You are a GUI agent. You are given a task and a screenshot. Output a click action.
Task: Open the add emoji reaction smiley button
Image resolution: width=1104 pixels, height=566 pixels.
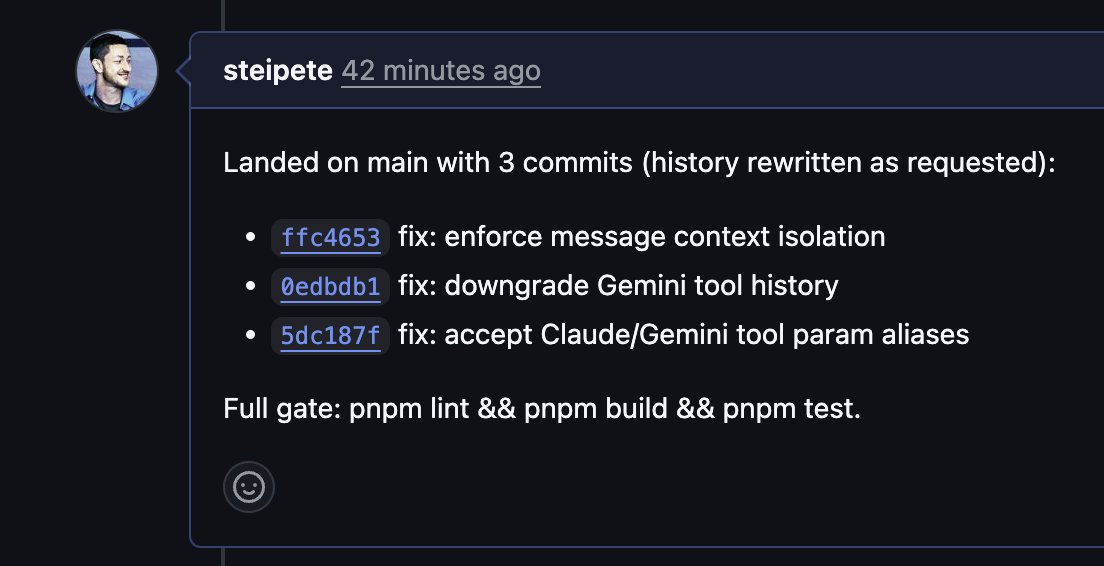click(x=249, y=487)
